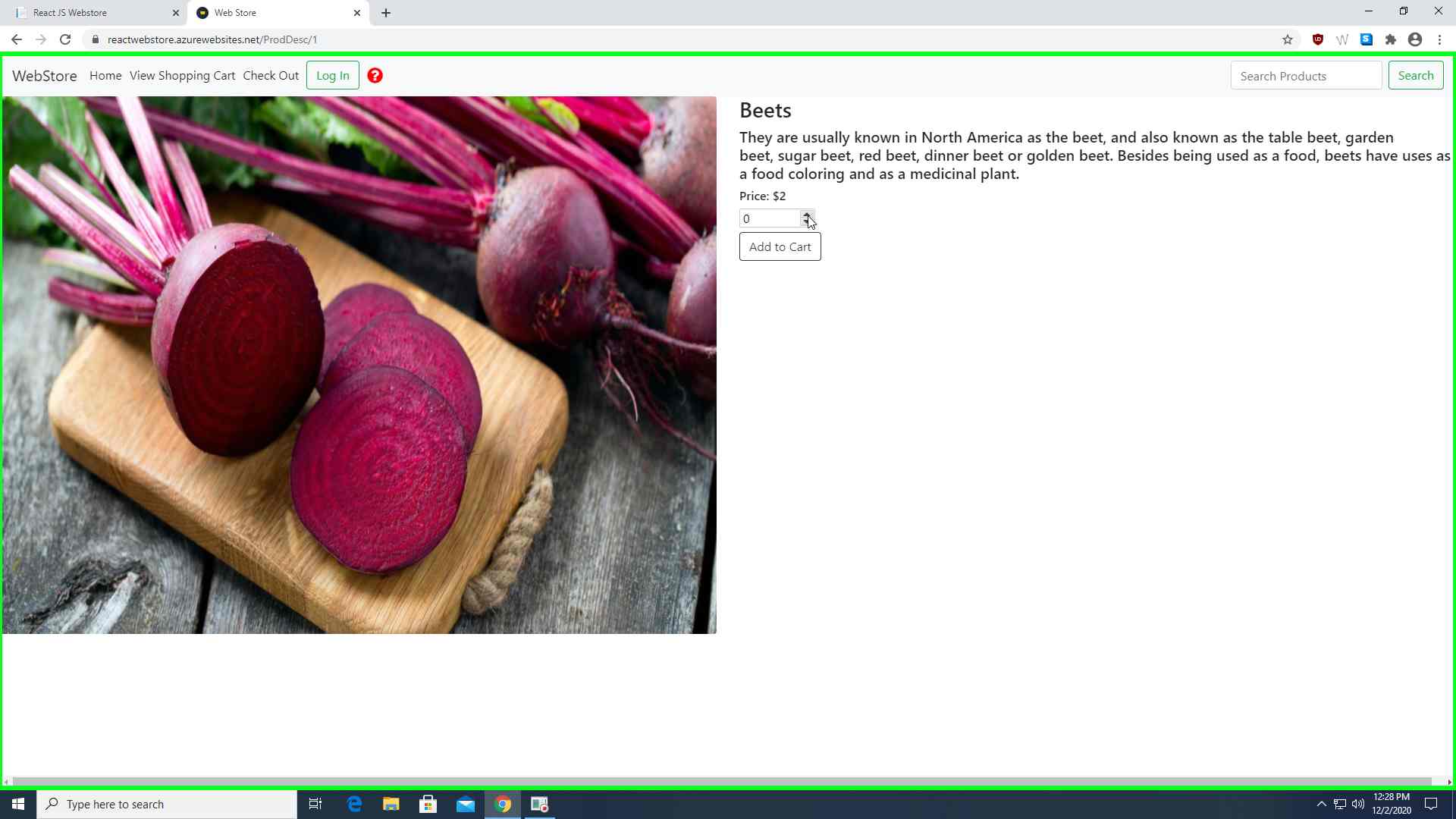Show hidden system tray icons chevron
The height and width of the screenshot is (819, 1456).
pyautogui.click(x=1322, y=804)
